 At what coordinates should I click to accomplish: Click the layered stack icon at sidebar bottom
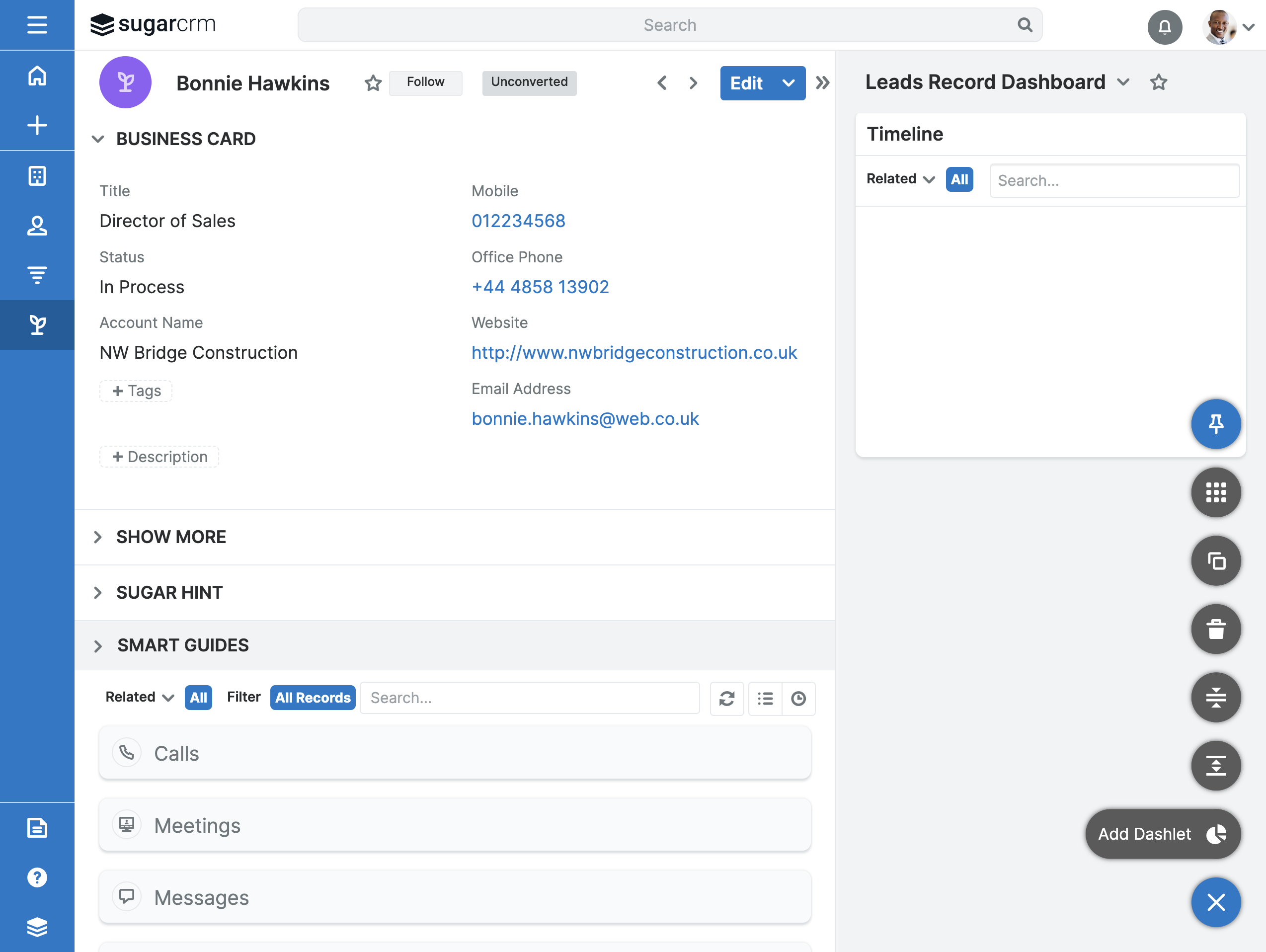tap(37, 927)
